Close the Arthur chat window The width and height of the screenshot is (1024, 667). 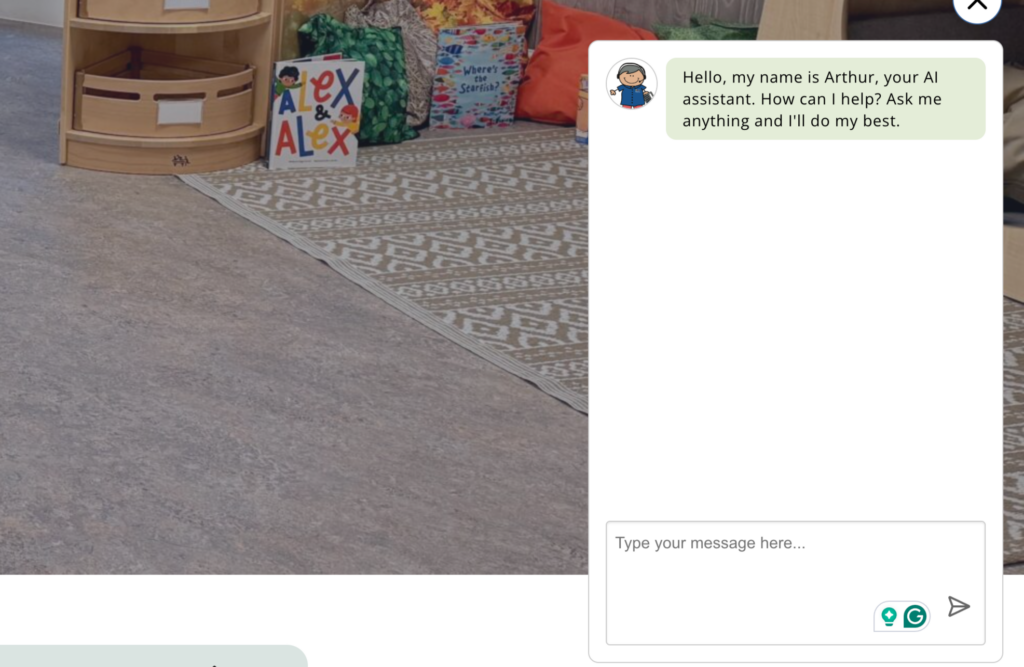tap(977, 7)
